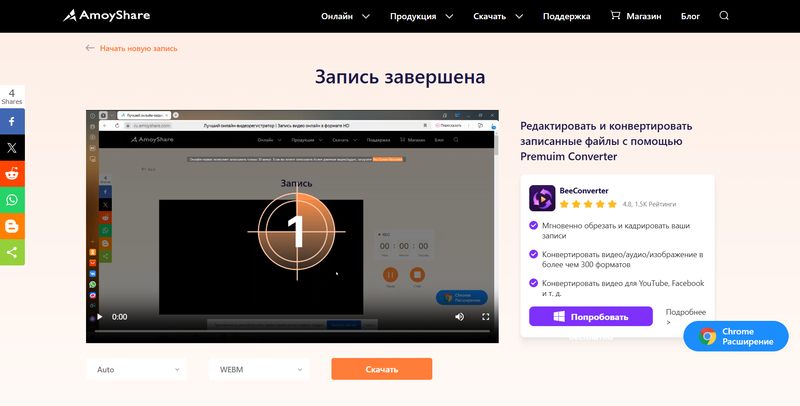This screenshot has width=800, height=406.
Task: Click the purple Попробовать button
Action: click(x=591, y=316)
